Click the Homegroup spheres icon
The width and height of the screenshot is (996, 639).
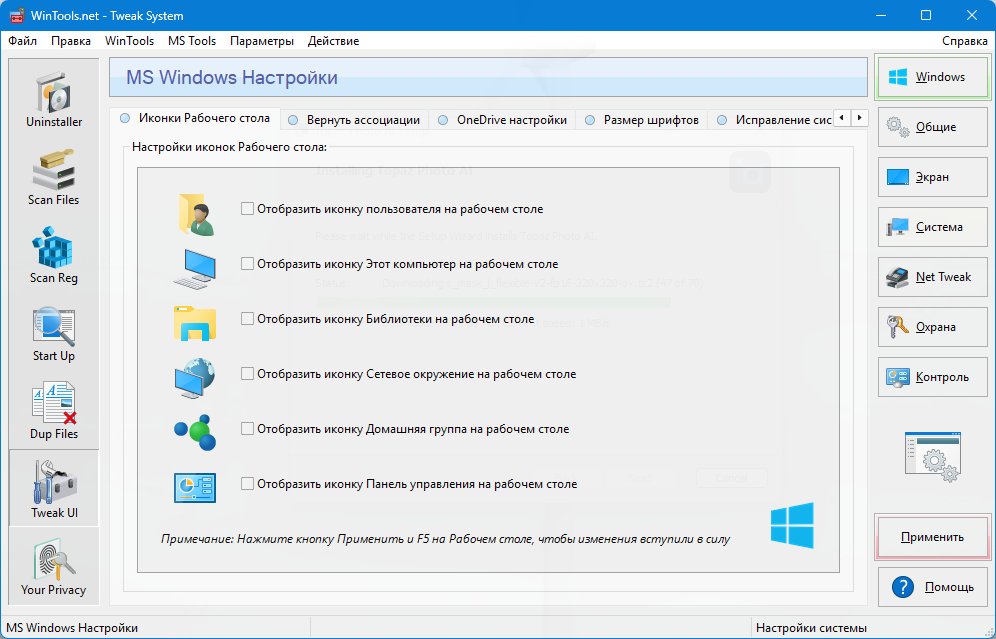pos(195,433)
